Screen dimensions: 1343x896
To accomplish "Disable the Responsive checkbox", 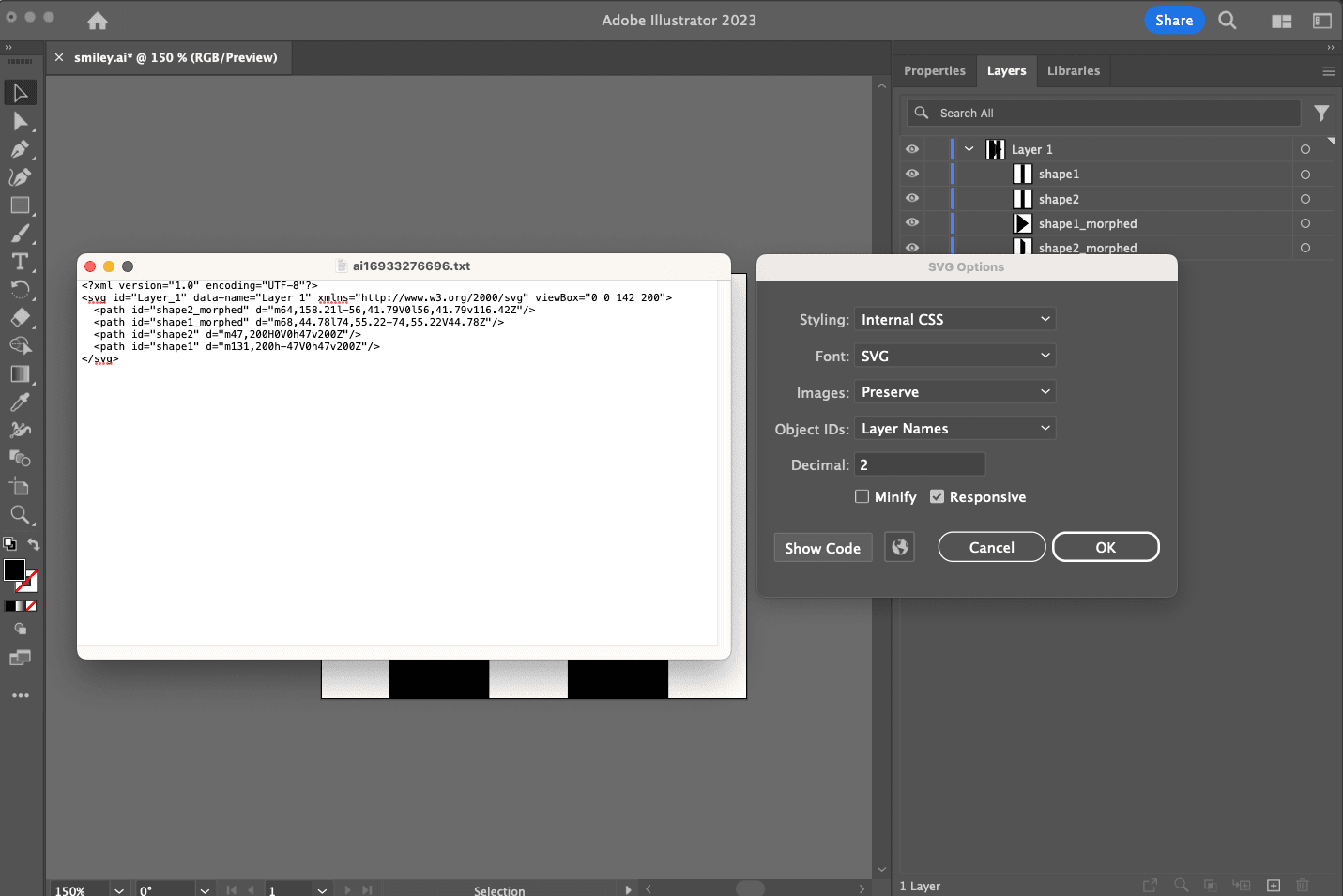I will [937, 496].
